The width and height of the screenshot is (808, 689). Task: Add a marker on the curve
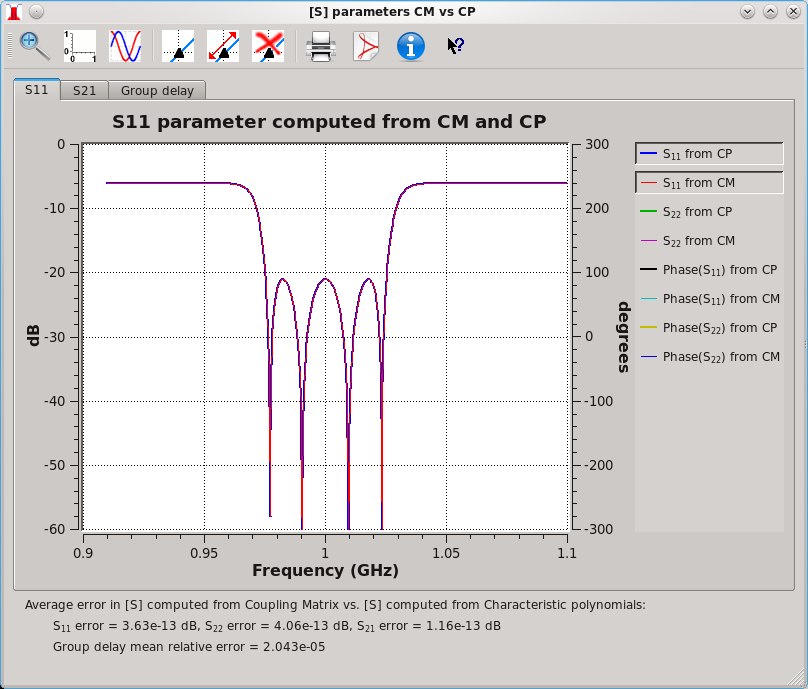point(178,46)
